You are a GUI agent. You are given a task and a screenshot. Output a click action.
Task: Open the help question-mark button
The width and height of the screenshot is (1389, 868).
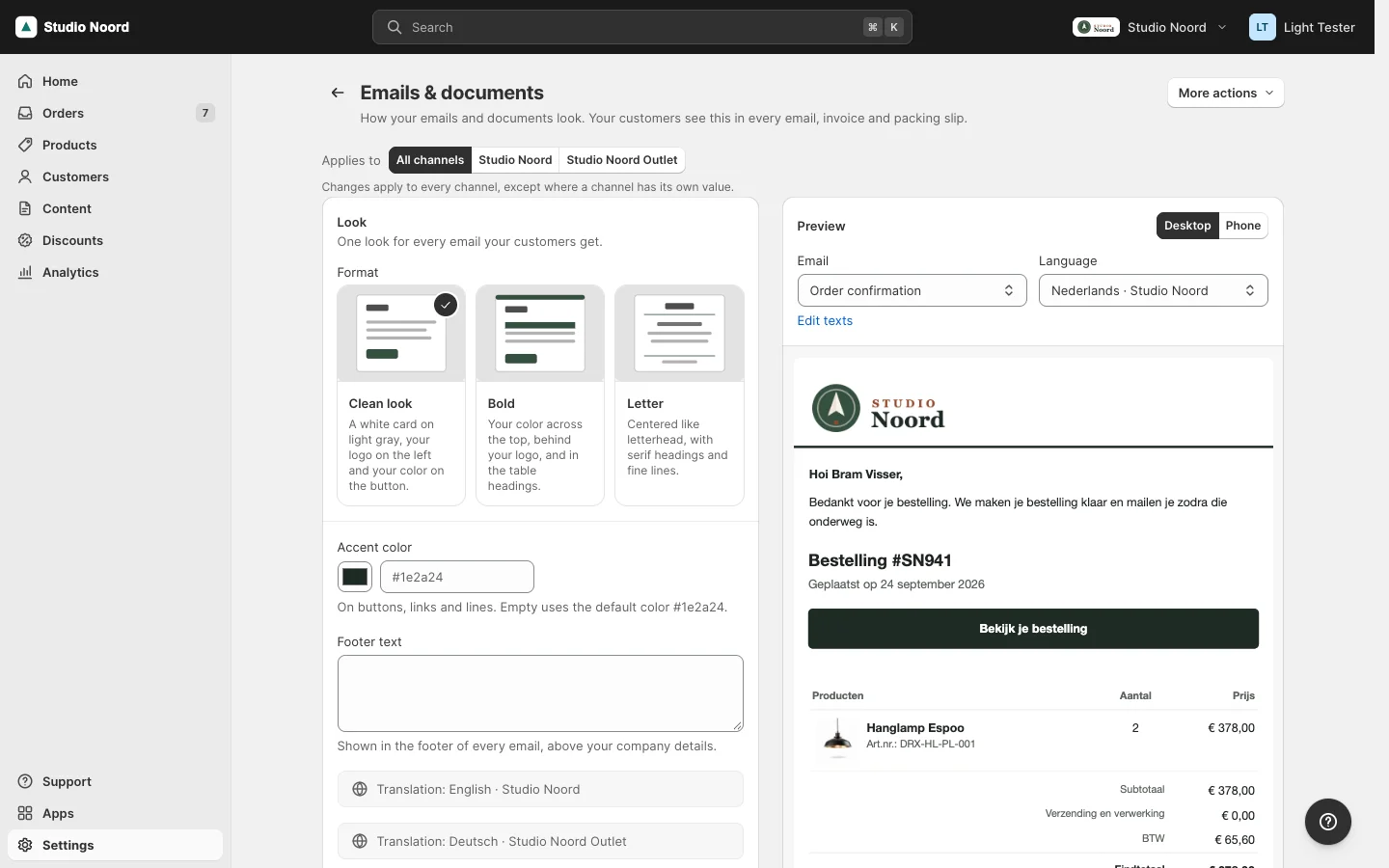[1328, 822]
